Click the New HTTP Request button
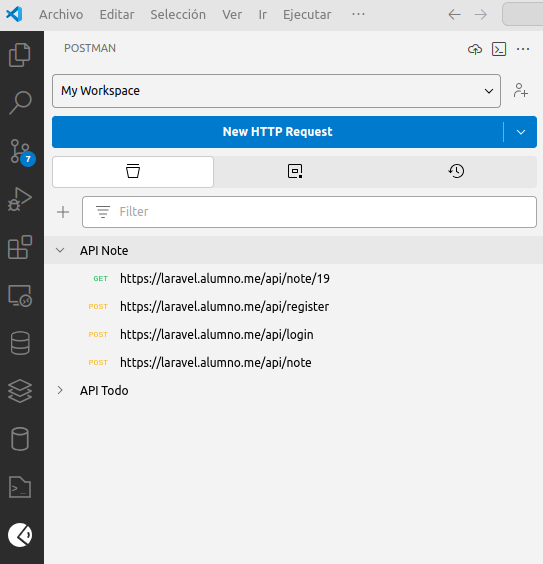 [277, 132]
